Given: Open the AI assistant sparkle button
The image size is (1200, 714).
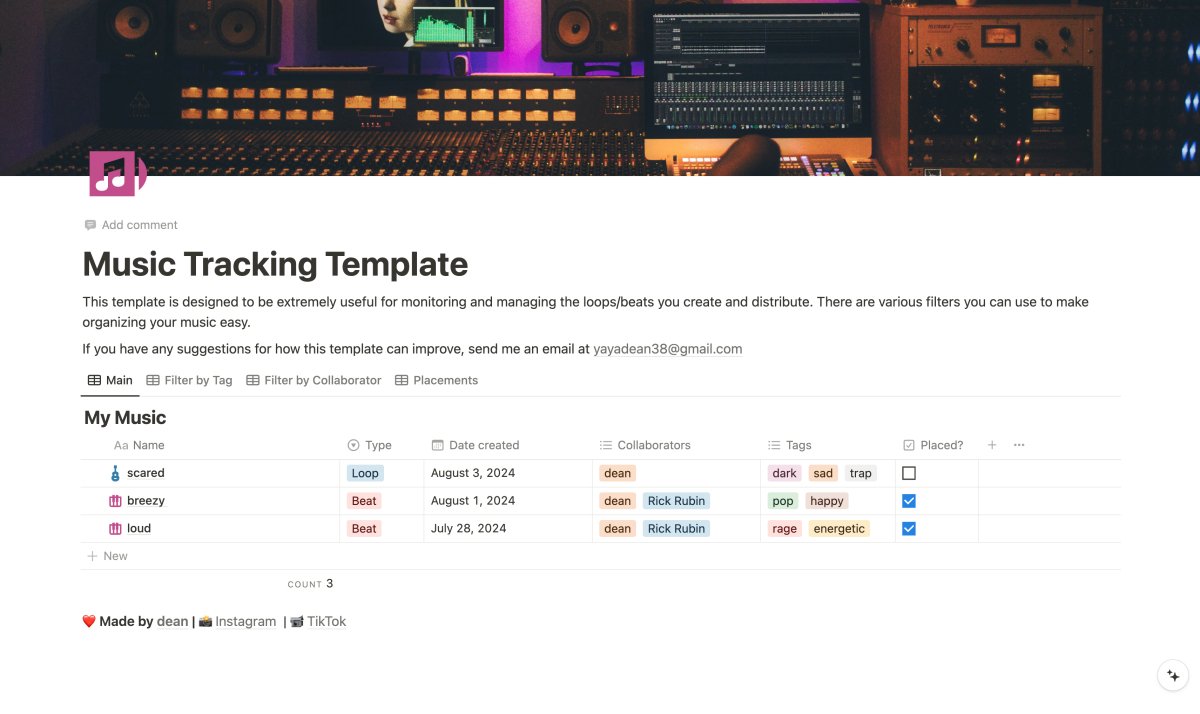Looking at the screenshot, I should [x=1172, y=676].
